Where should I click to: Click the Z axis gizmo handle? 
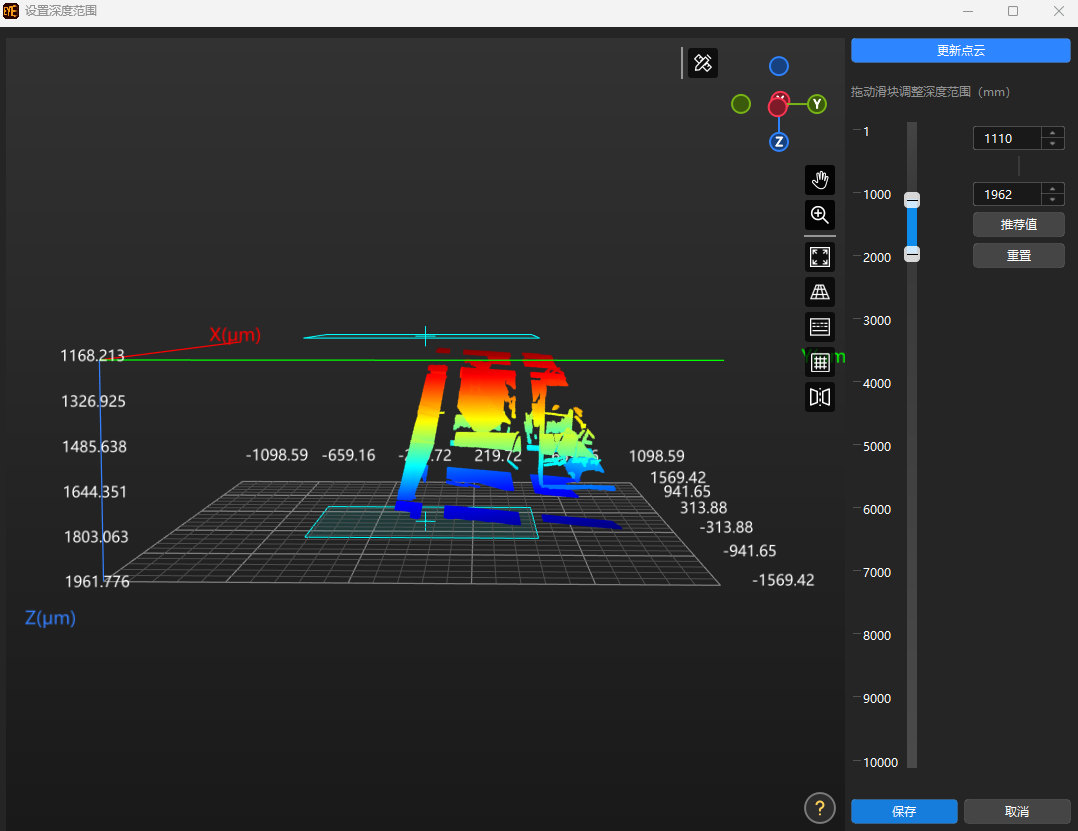tap(778, 142)
